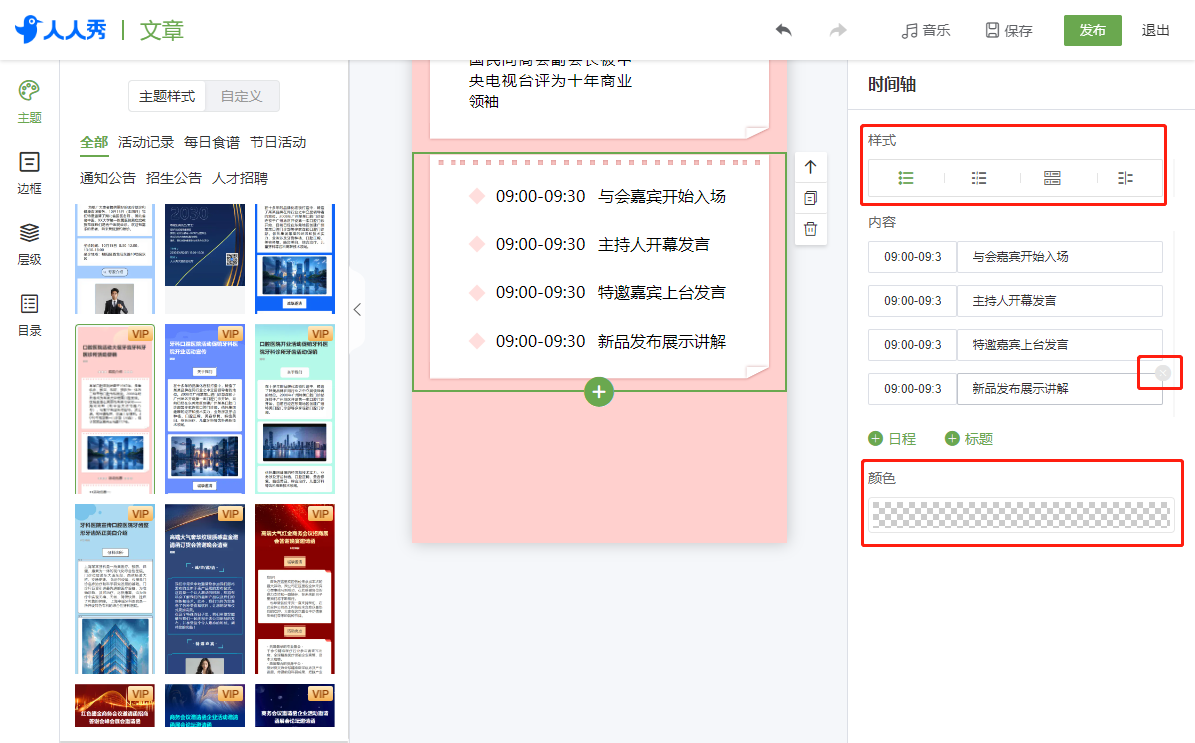Edit the 特邀嘉宾上台发言 content field
1195x743 pixels.
click(1059, 344)
